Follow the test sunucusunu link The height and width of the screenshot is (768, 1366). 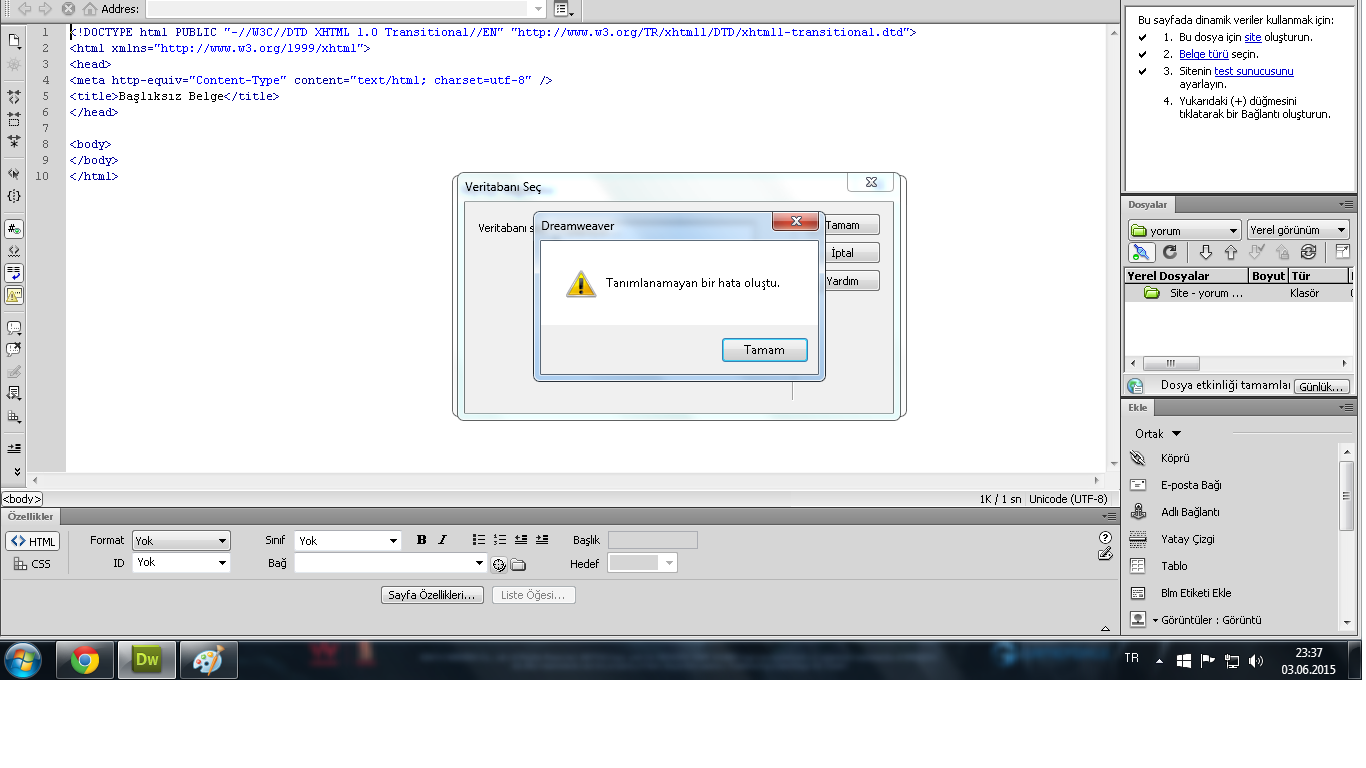1253,71
